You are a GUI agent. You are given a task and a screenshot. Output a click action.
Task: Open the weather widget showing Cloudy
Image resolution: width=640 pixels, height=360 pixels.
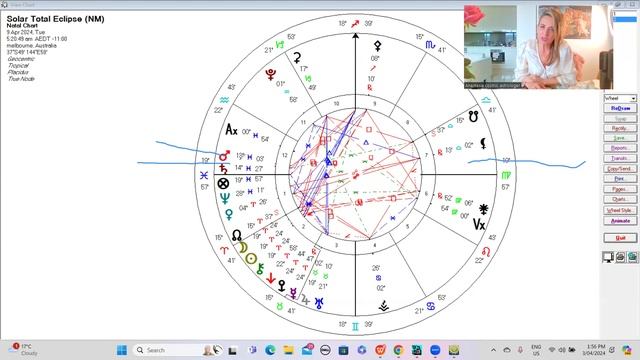(24, 349)
